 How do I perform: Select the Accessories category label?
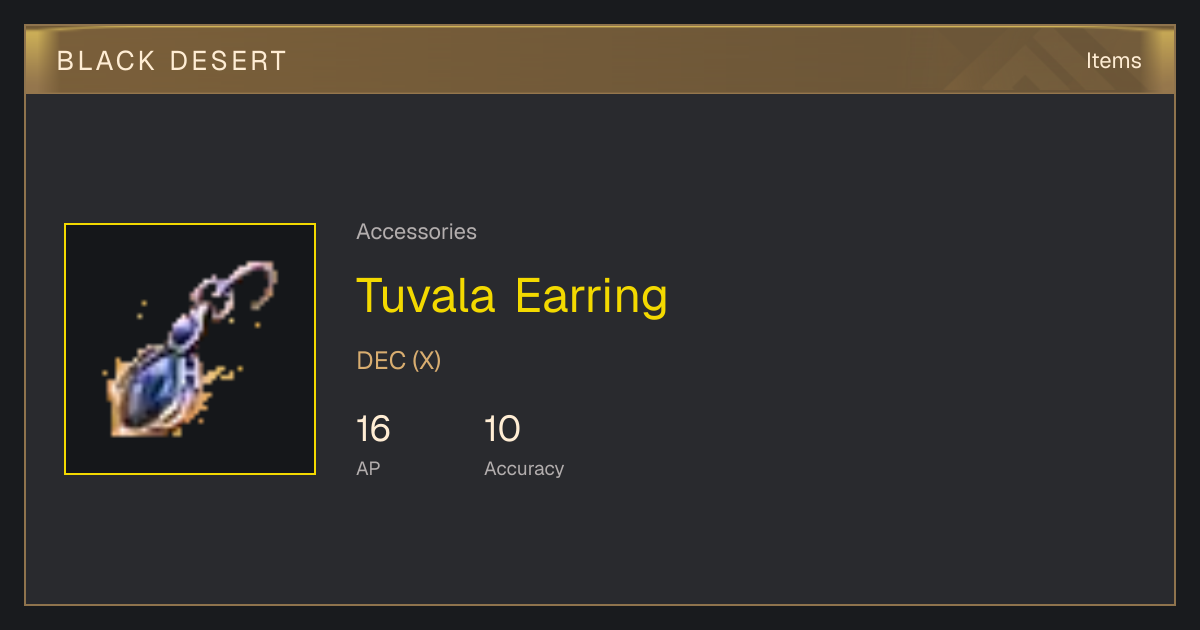coord(416,232)
